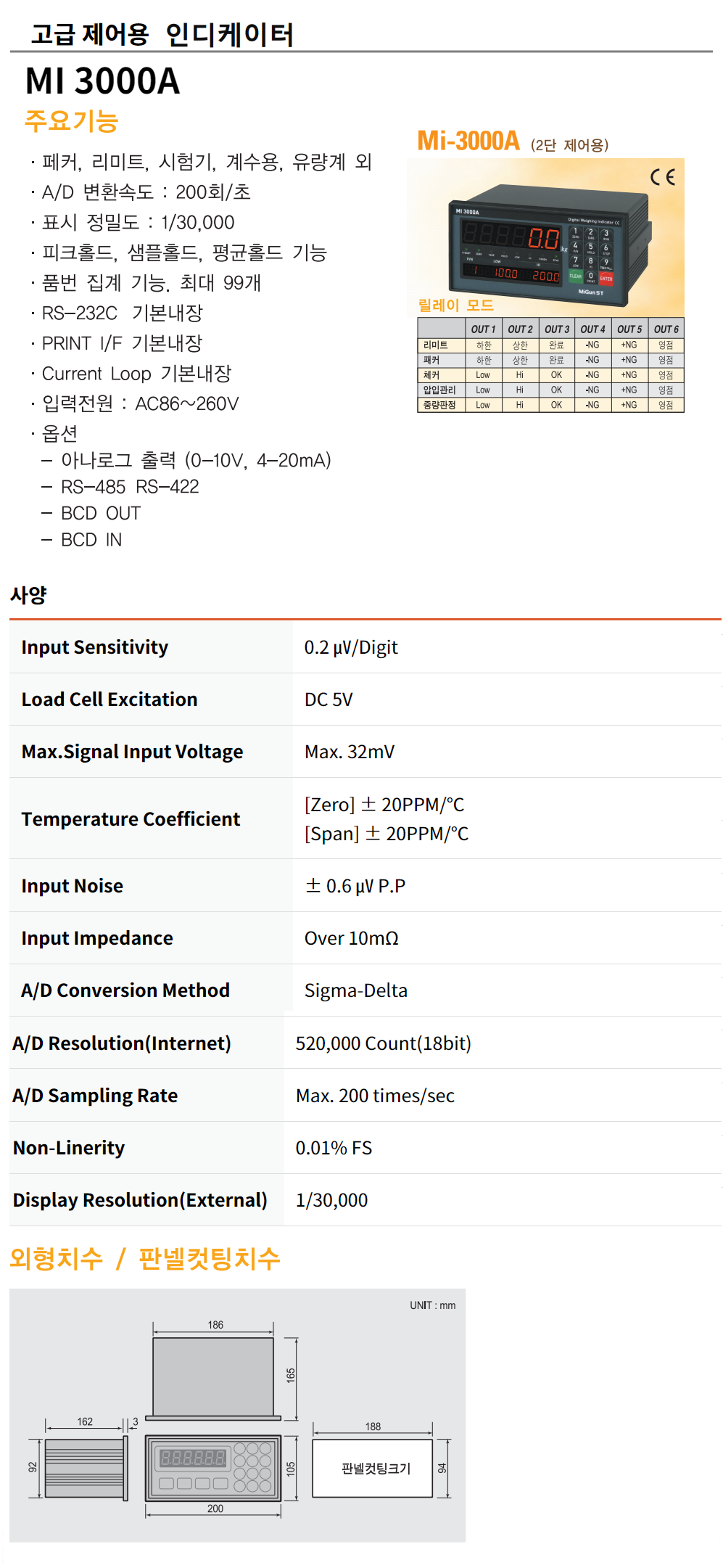Screen dimensions: 723x1568
Task: Click the A/D Sampling Rate label
Action: point(95,1096)
